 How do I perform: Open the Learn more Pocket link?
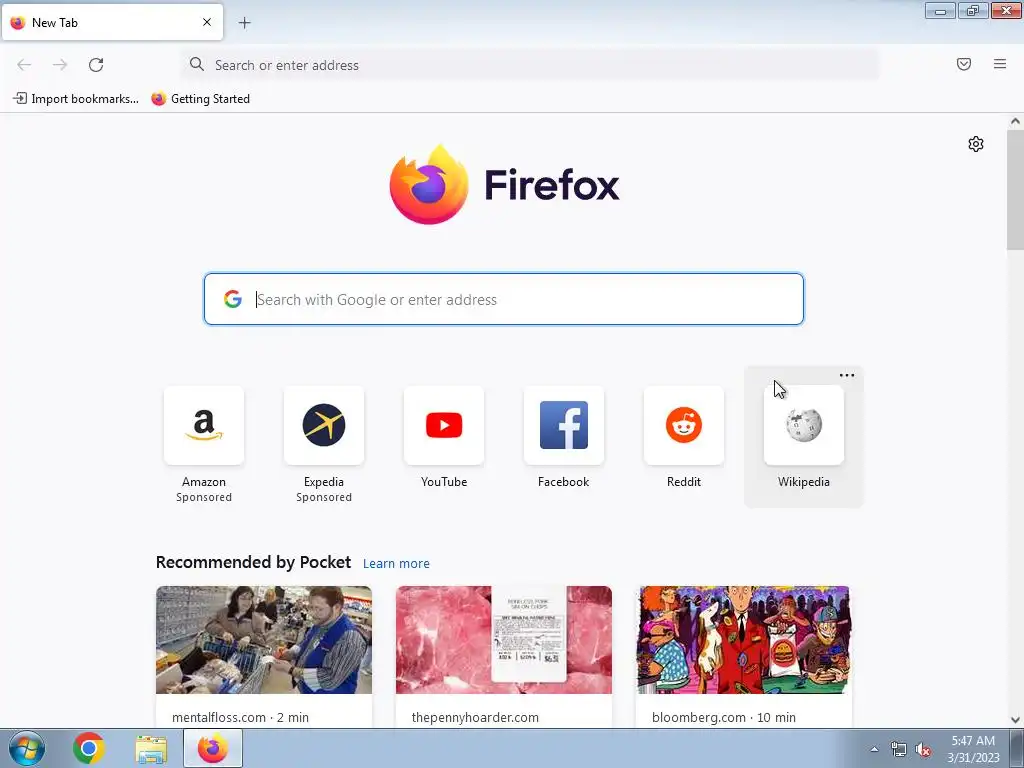pyautogui.click(x=396, y=564)
